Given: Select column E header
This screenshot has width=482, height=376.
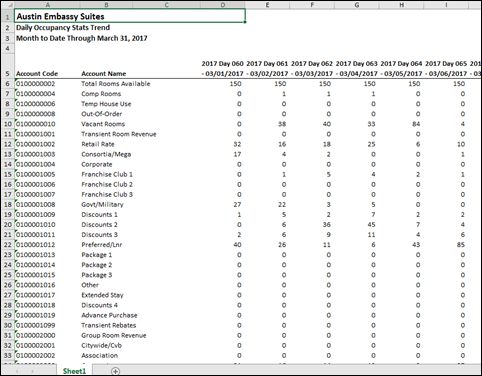Looking at the screenshot, I should coord(267,5).
